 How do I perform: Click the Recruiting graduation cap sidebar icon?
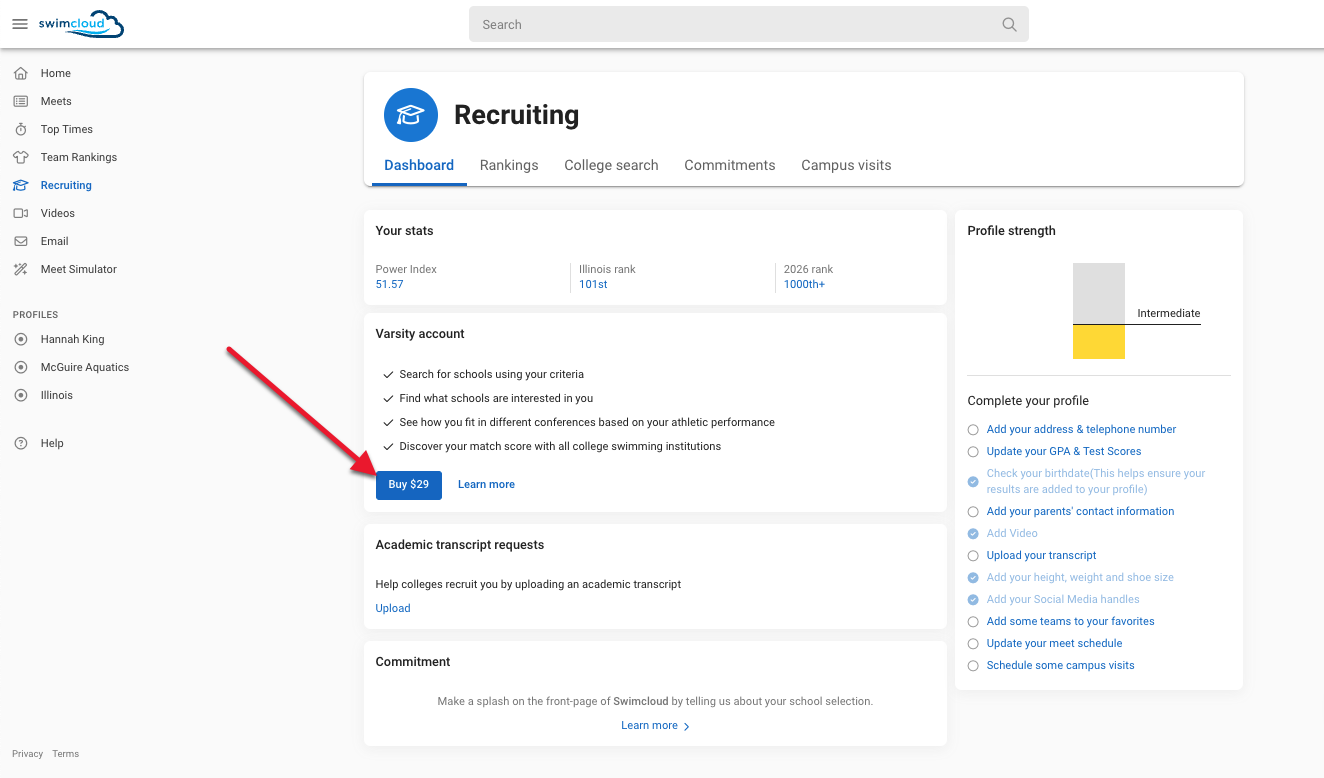[x=21, y=185]
